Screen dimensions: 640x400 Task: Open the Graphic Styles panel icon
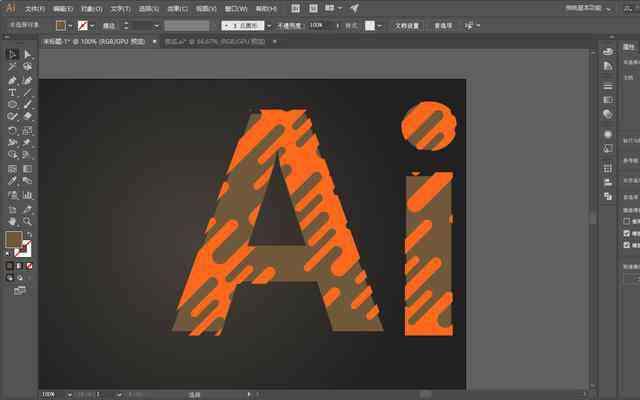pyautogui.click(x=608, y=148)
